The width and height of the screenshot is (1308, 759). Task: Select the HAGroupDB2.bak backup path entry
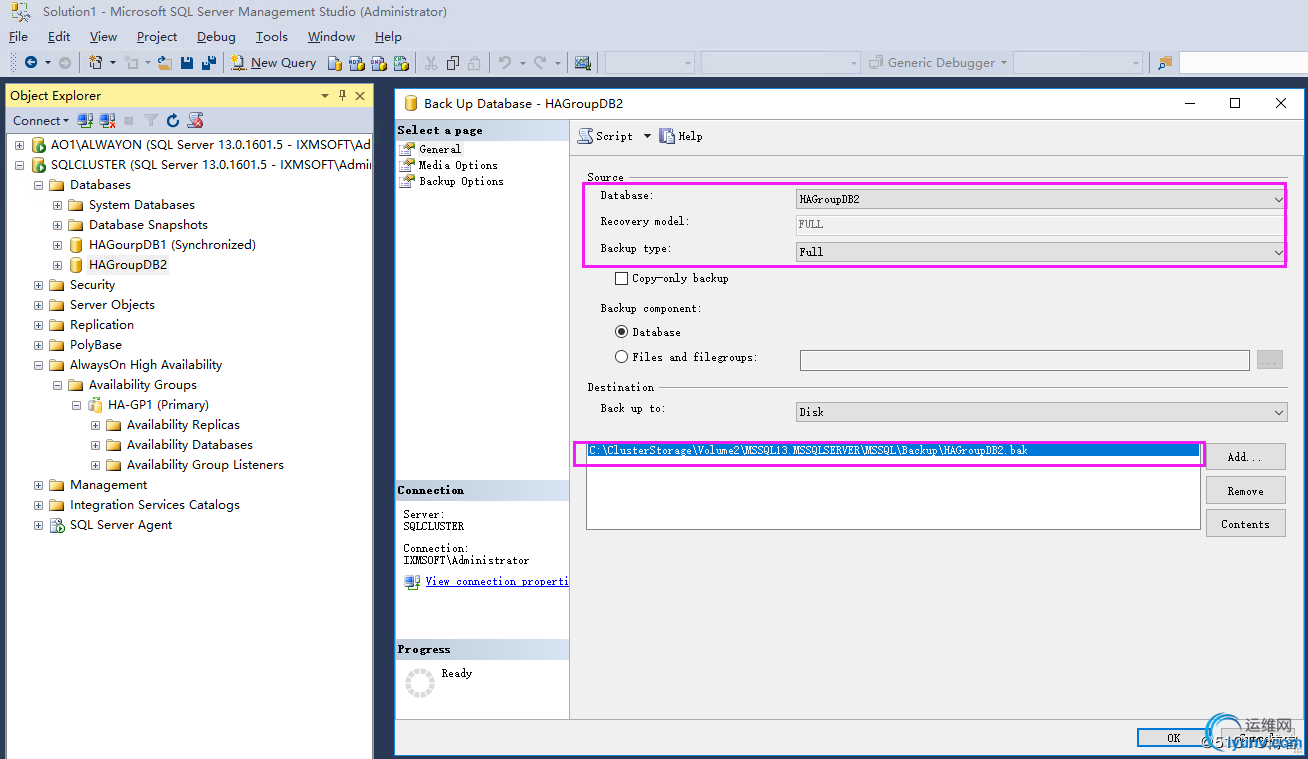click(808, 451)
